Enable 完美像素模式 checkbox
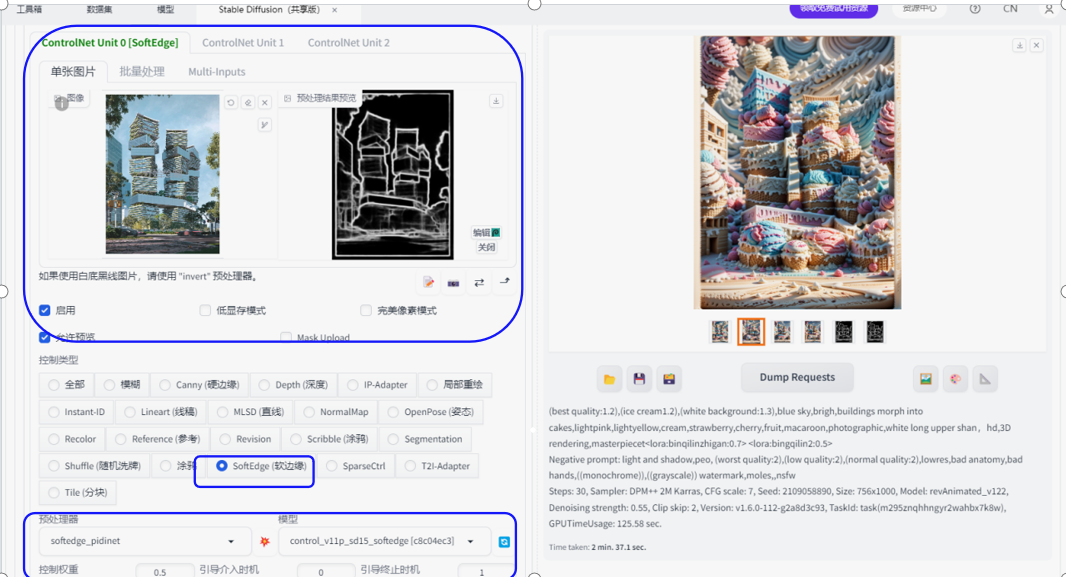Screen dimensions: 1066x577 point(366,311)
